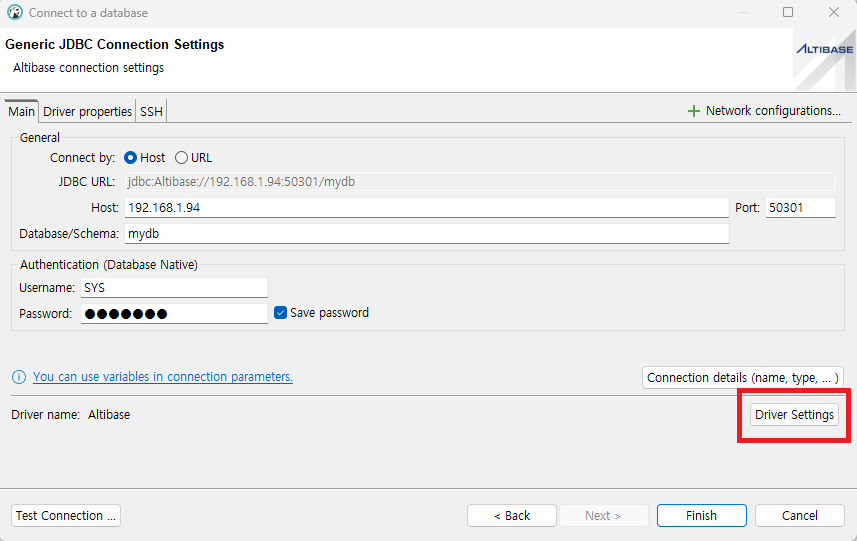Click the green plus Network configurations icon
The height and width of the screenshot is (541, 857).
(693, 111)
